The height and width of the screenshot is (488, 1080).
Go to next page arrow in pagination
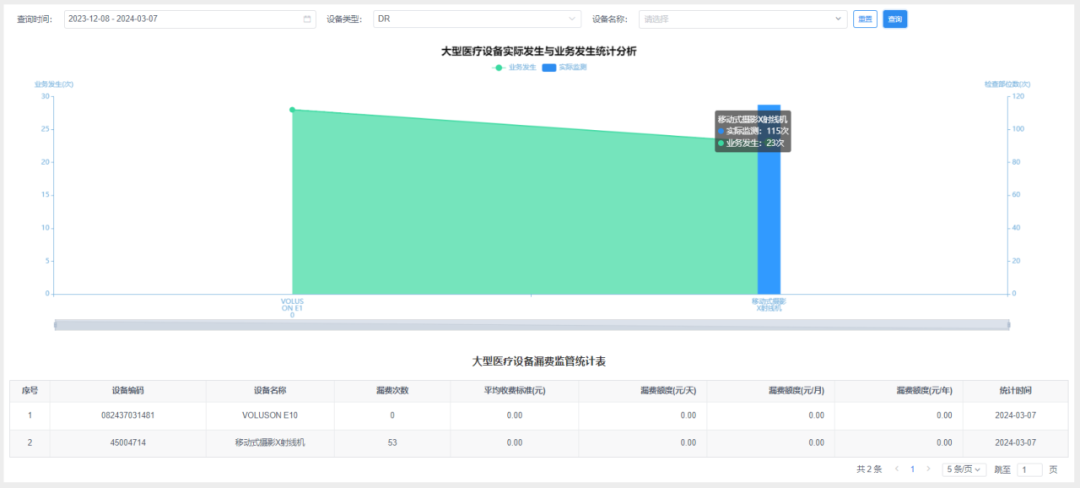coord(928,469)
